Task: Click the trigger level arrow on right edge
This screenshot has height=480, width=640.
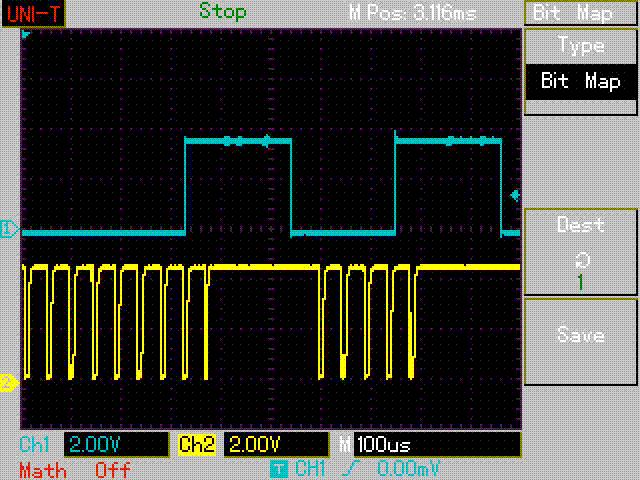Action: [x=515, y=196]
